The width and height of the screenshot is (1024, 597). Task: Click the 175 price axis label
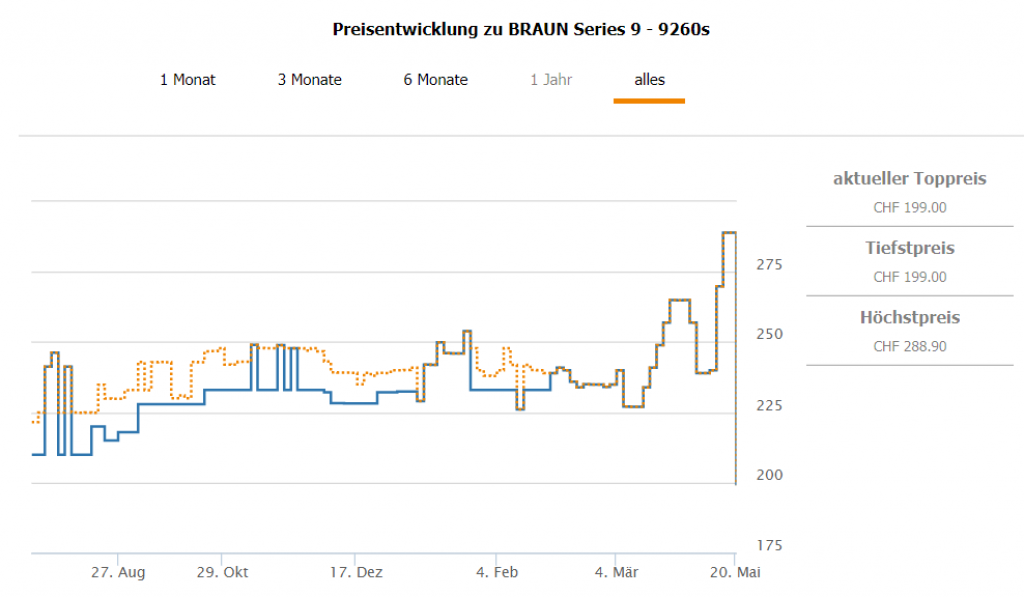point(769,545)
